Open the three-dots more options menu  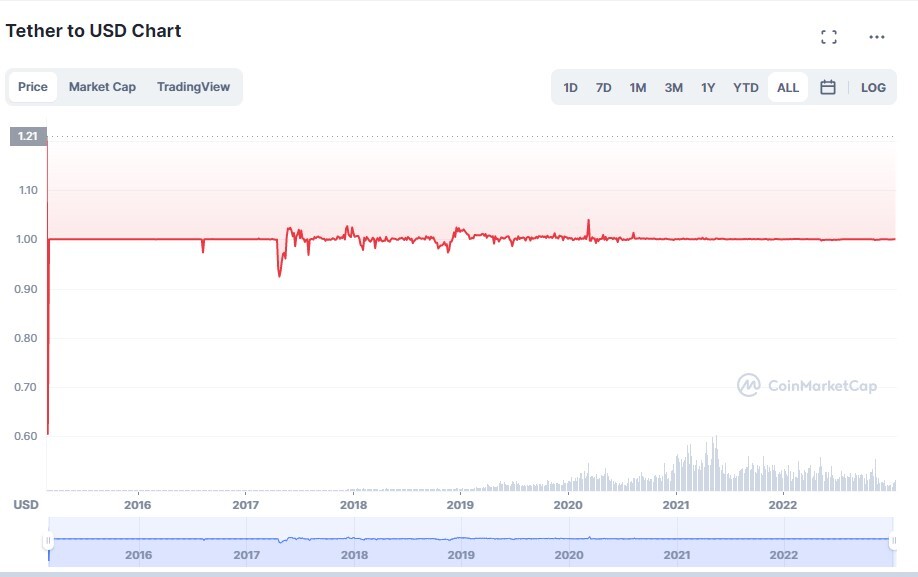pos(876,37)
